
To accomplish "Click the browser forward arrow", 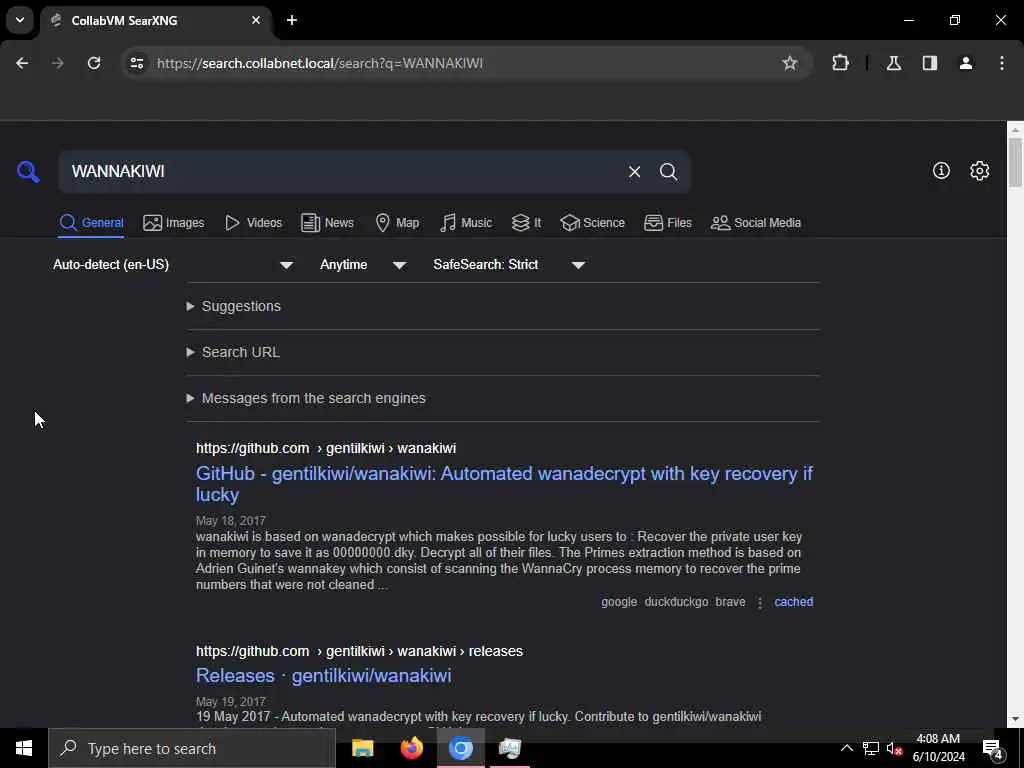I will pyautogui.click(x=57, y=63).
